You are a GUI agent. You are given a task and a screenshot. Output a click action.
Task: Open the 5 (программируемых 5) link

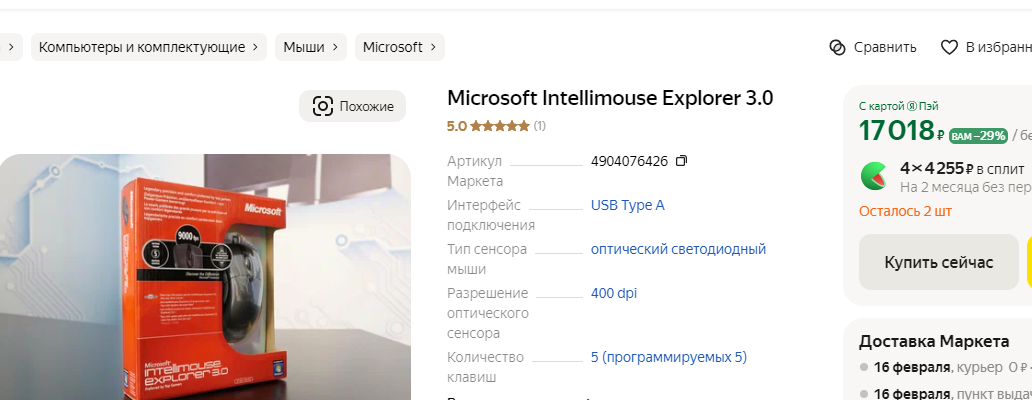[669, 357]
